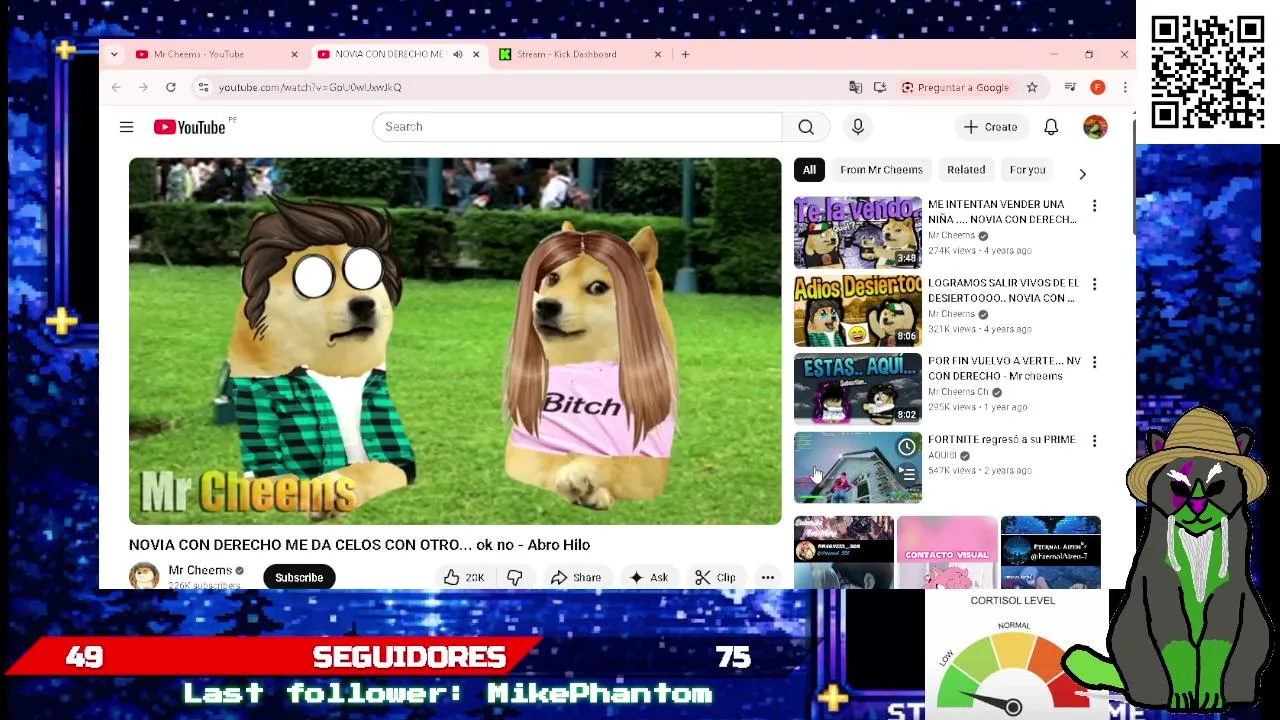Add the FORTNITE video to queue

click(x=906, y=473)
